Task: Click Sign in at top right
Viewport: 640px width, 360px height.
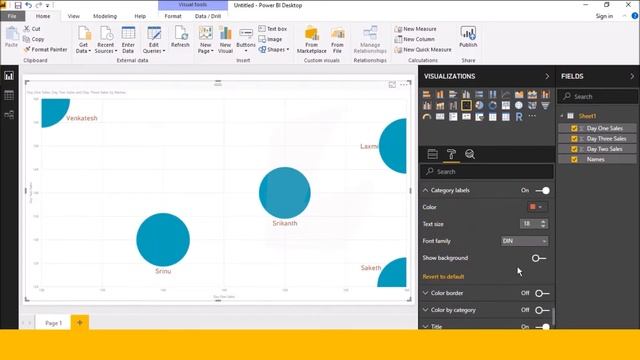Action: 604,16
